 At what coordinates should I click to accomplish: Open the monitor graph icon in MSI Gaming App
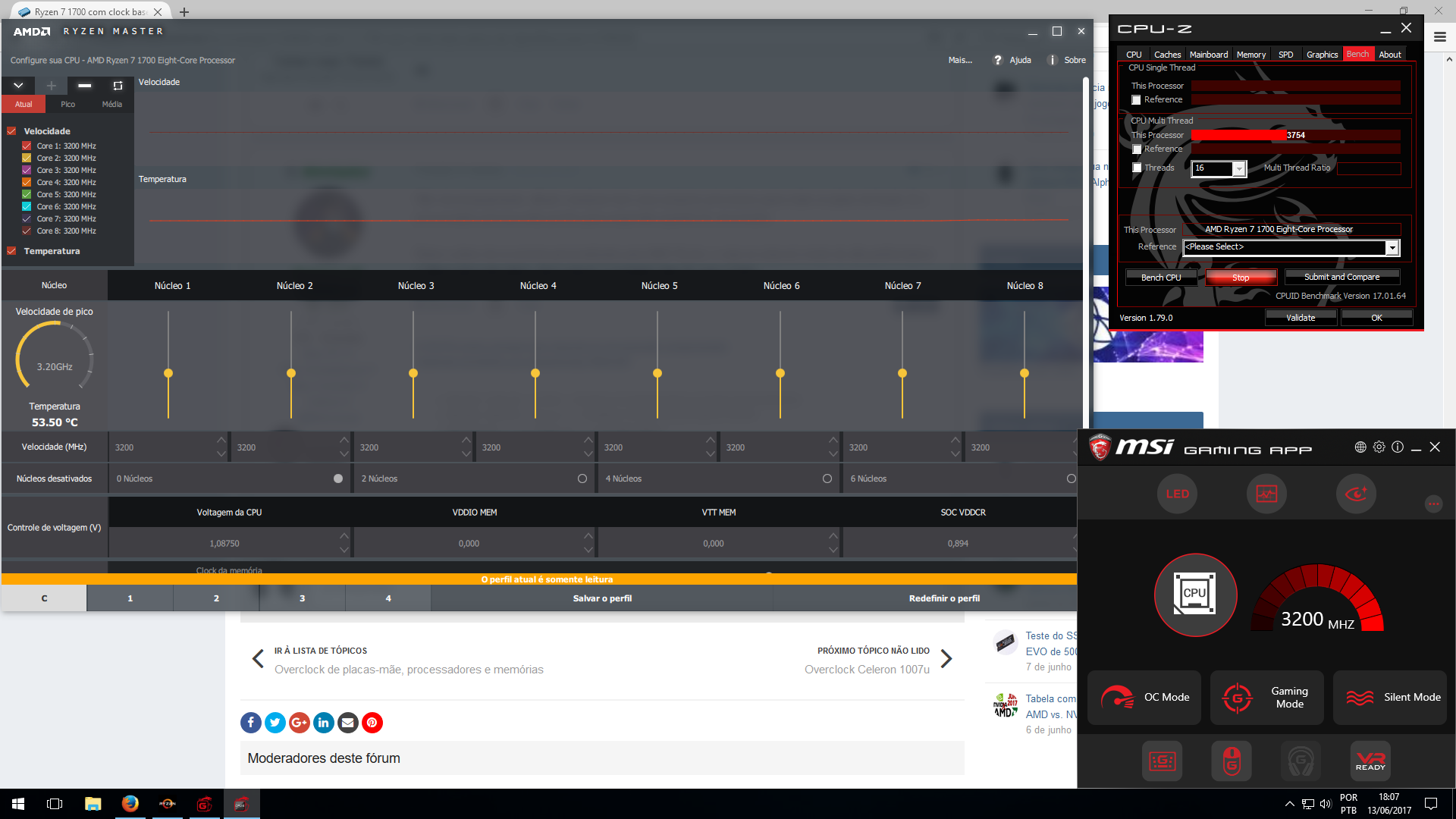tap(1266, 494)
